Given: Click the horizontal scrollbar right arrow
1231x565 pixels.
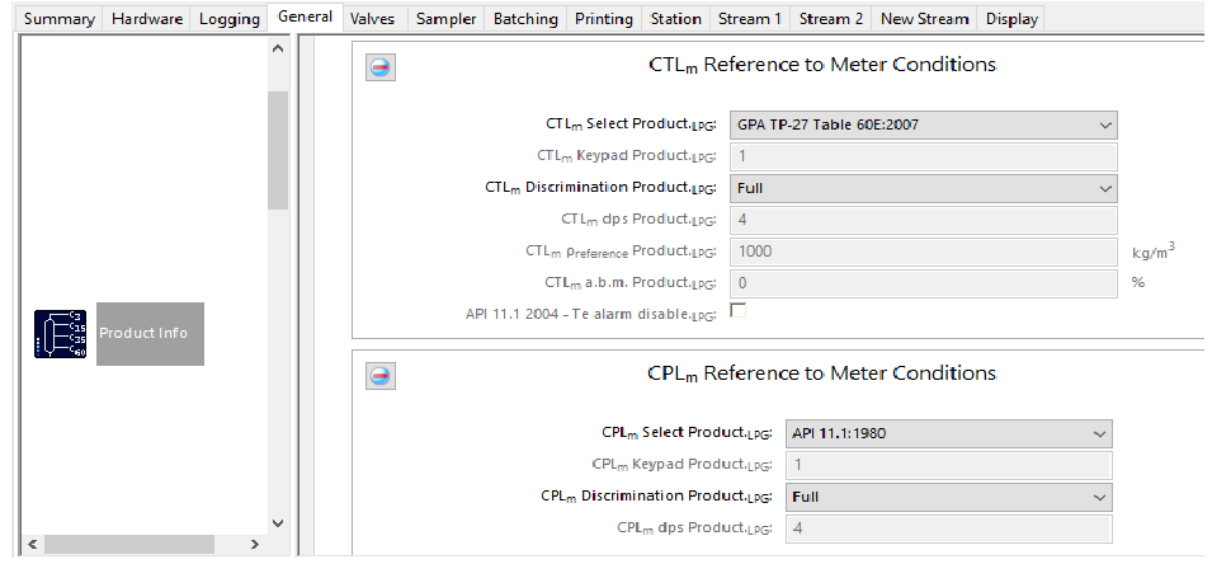Looking at the screenshot, I should (255, 545).
